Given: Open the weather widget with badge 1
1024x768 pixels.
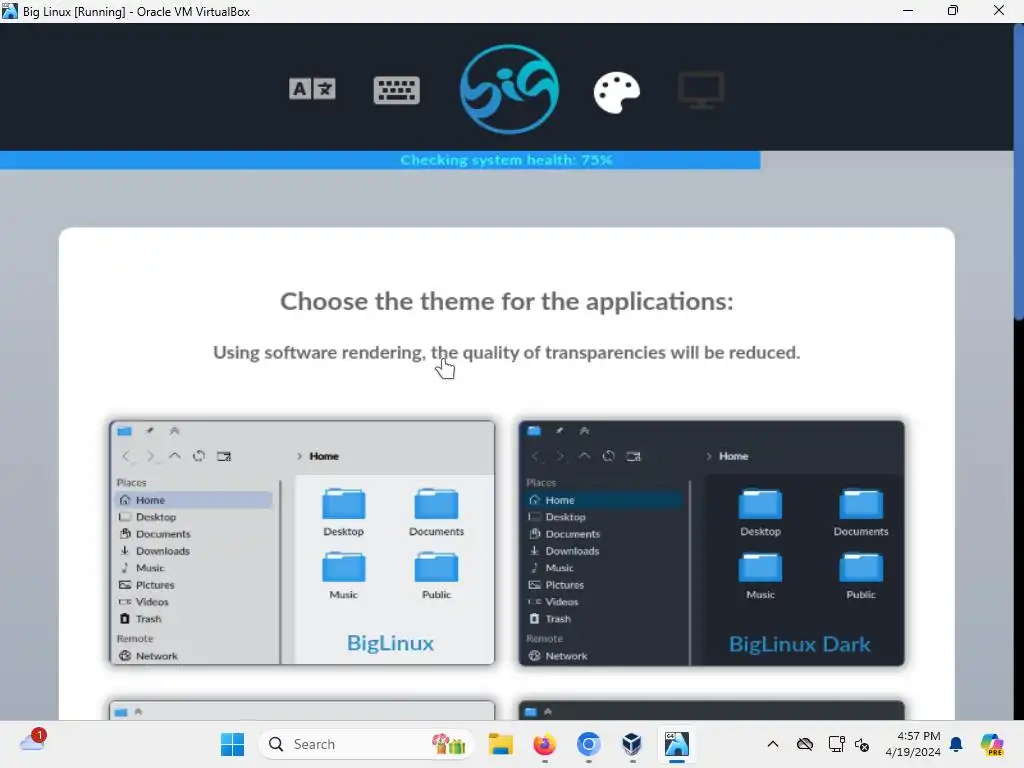Looking at the screenshot, I should click(x=33, y=741).
